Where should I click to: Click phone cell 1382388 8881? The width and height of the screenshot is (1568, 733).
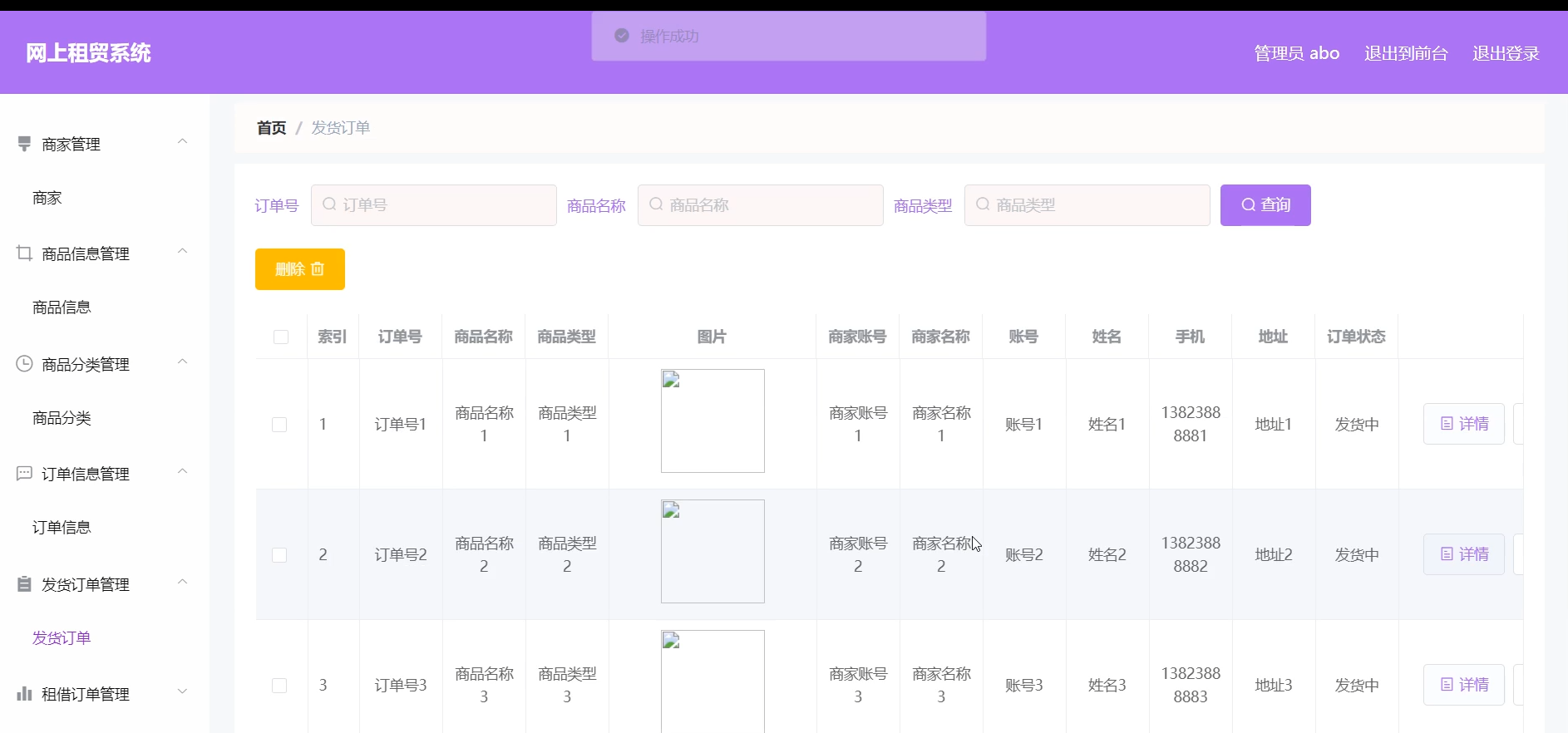[x=1191, y=424]
